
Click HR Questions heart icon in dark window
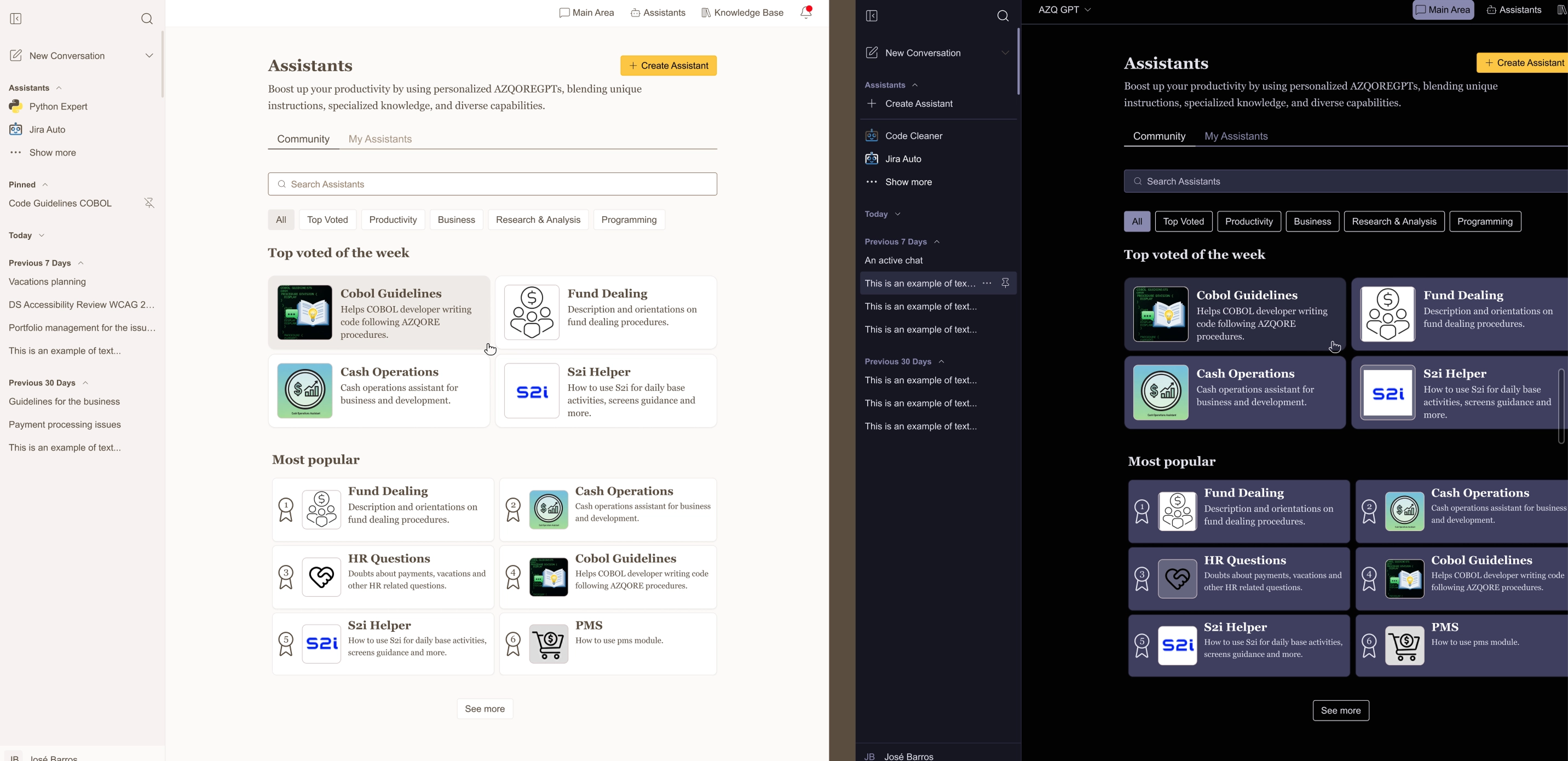tap(1178, 579)
